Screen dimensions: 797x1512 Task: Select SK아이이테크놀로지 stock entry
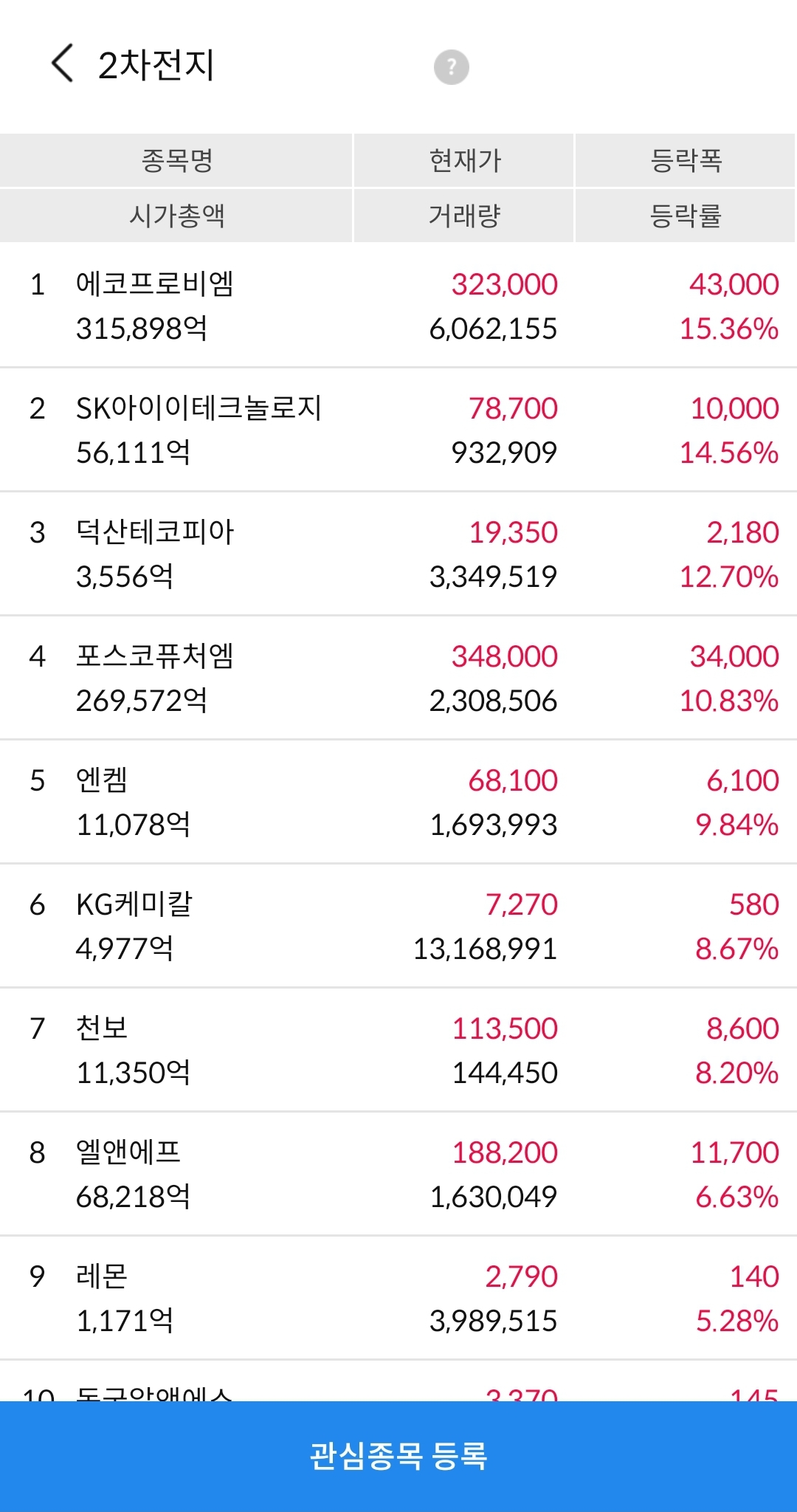(398, 430)
